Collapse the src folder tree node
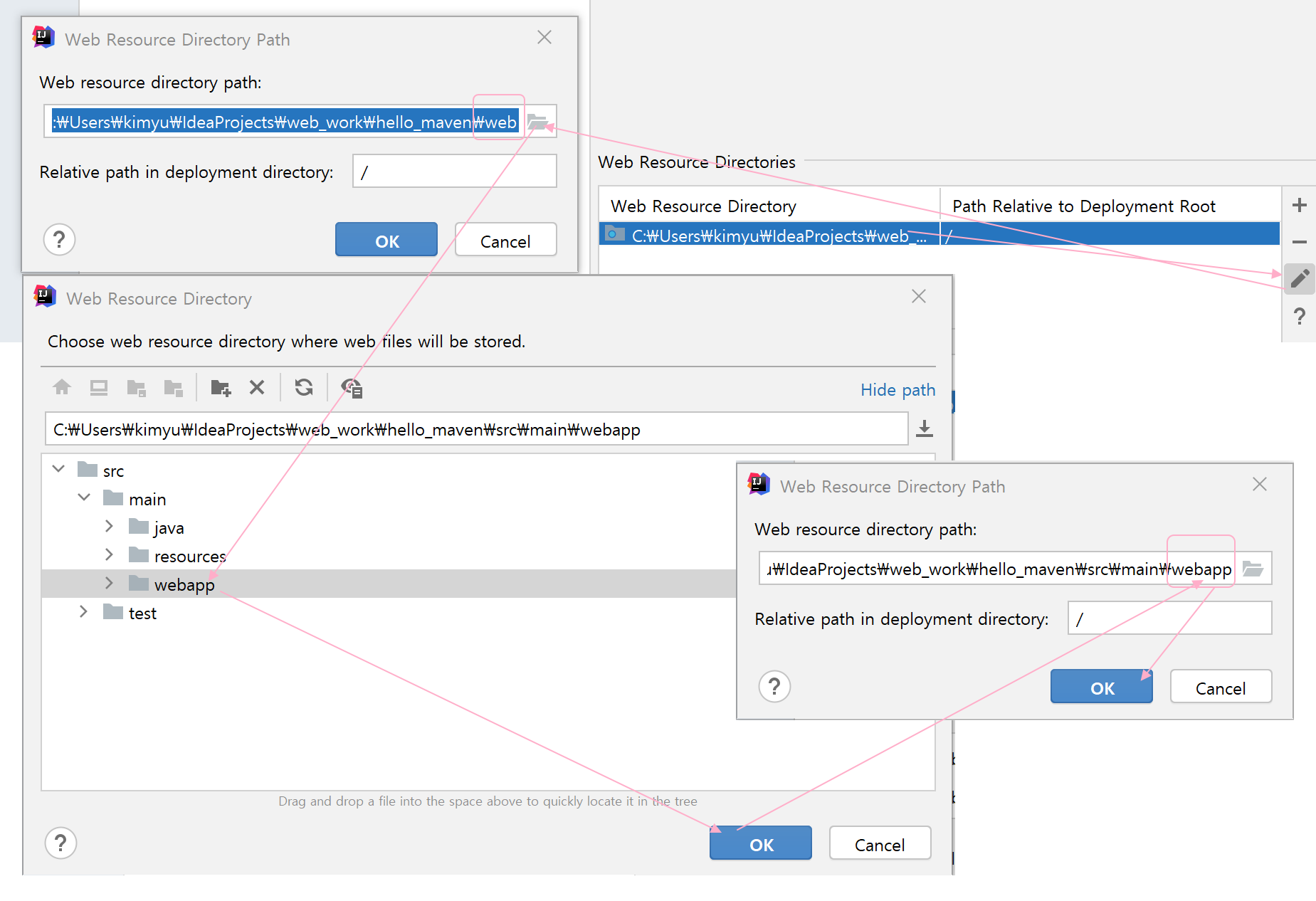 point(59,468)
